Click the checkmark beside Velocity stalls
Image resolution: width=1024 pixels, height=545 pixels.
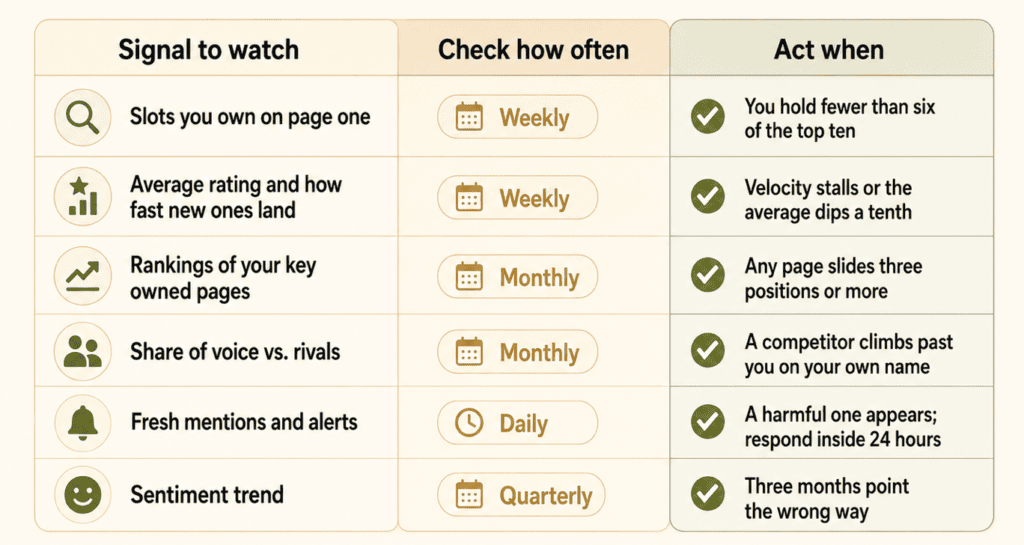coord(708,196)
